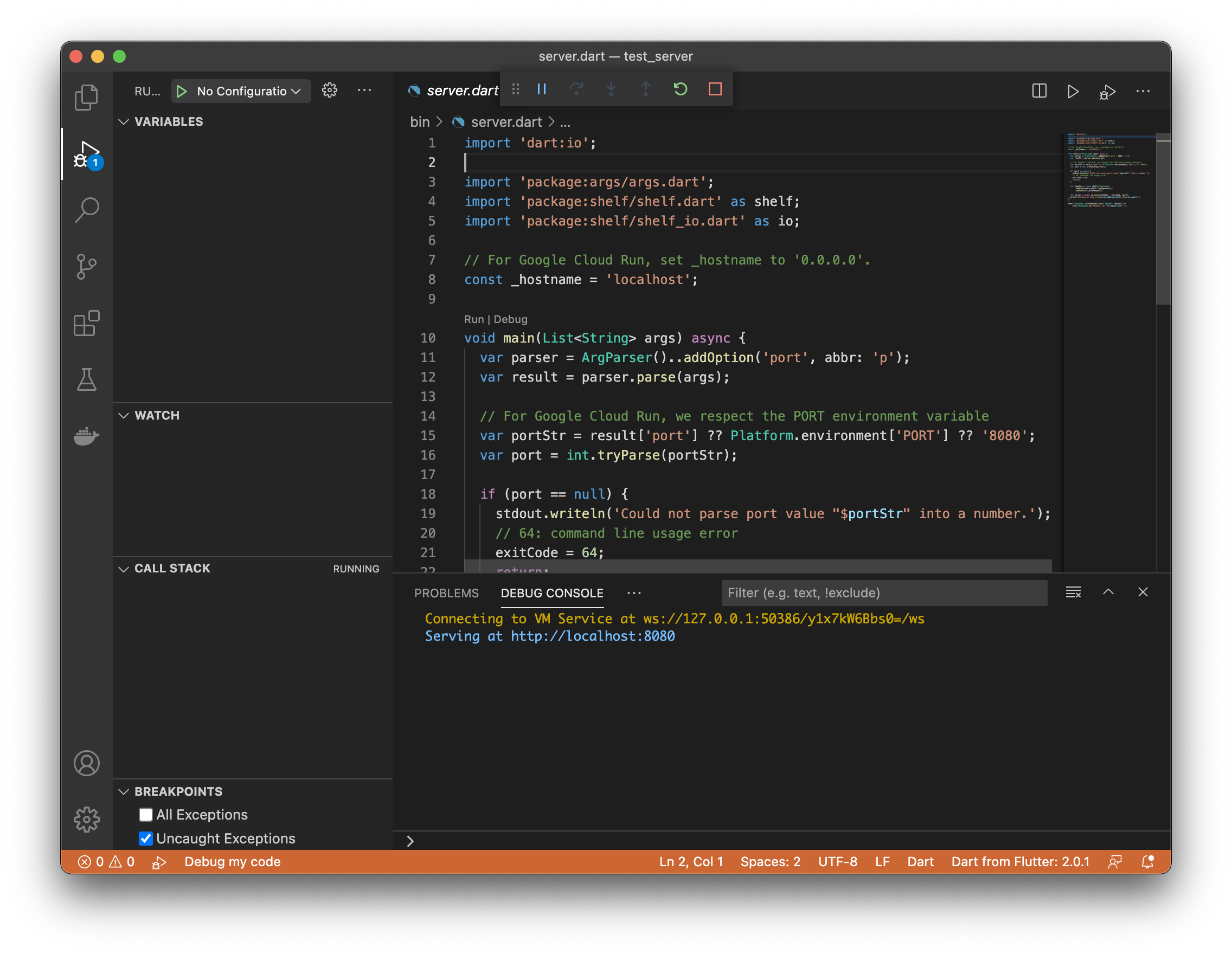
Task: Open Run view more actions ellipsis
Action: [x=364, y=90]
